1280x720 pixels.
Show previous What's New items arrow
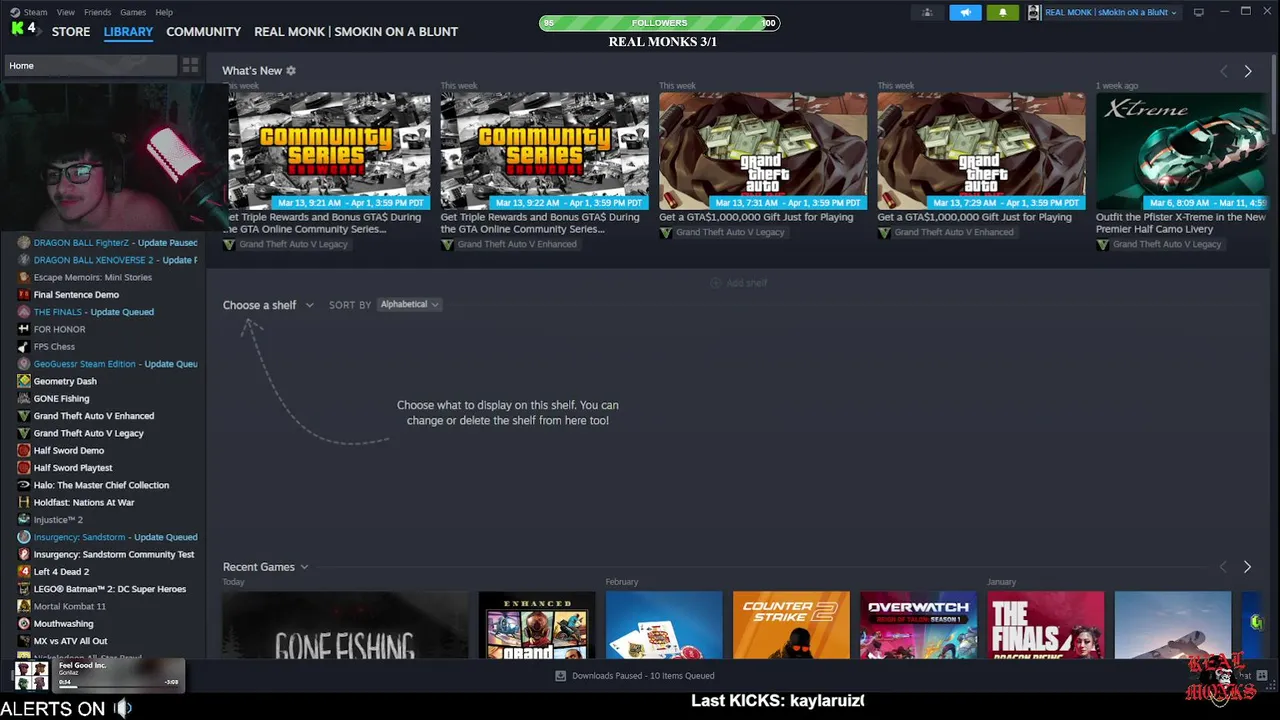point(1223,71)
